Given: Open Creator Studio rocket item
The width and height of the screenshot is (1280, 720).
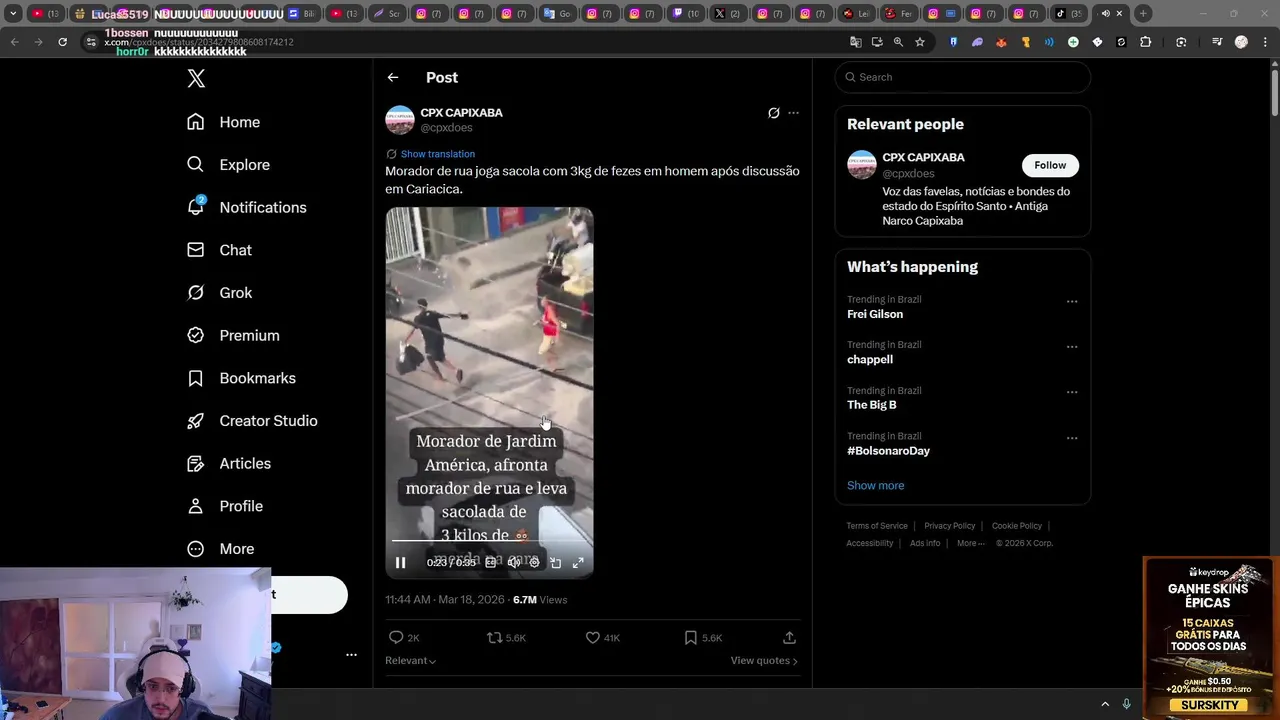Looking at the screenshot, I should [252, 421].
